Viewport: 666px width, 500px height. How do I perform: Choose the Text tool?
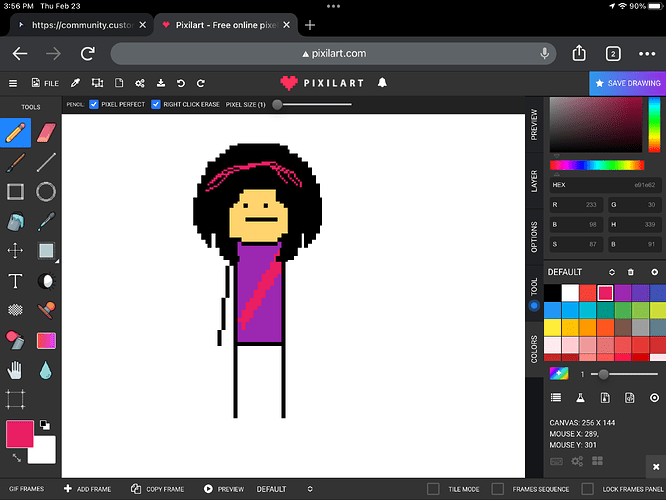tap(15, 280)
